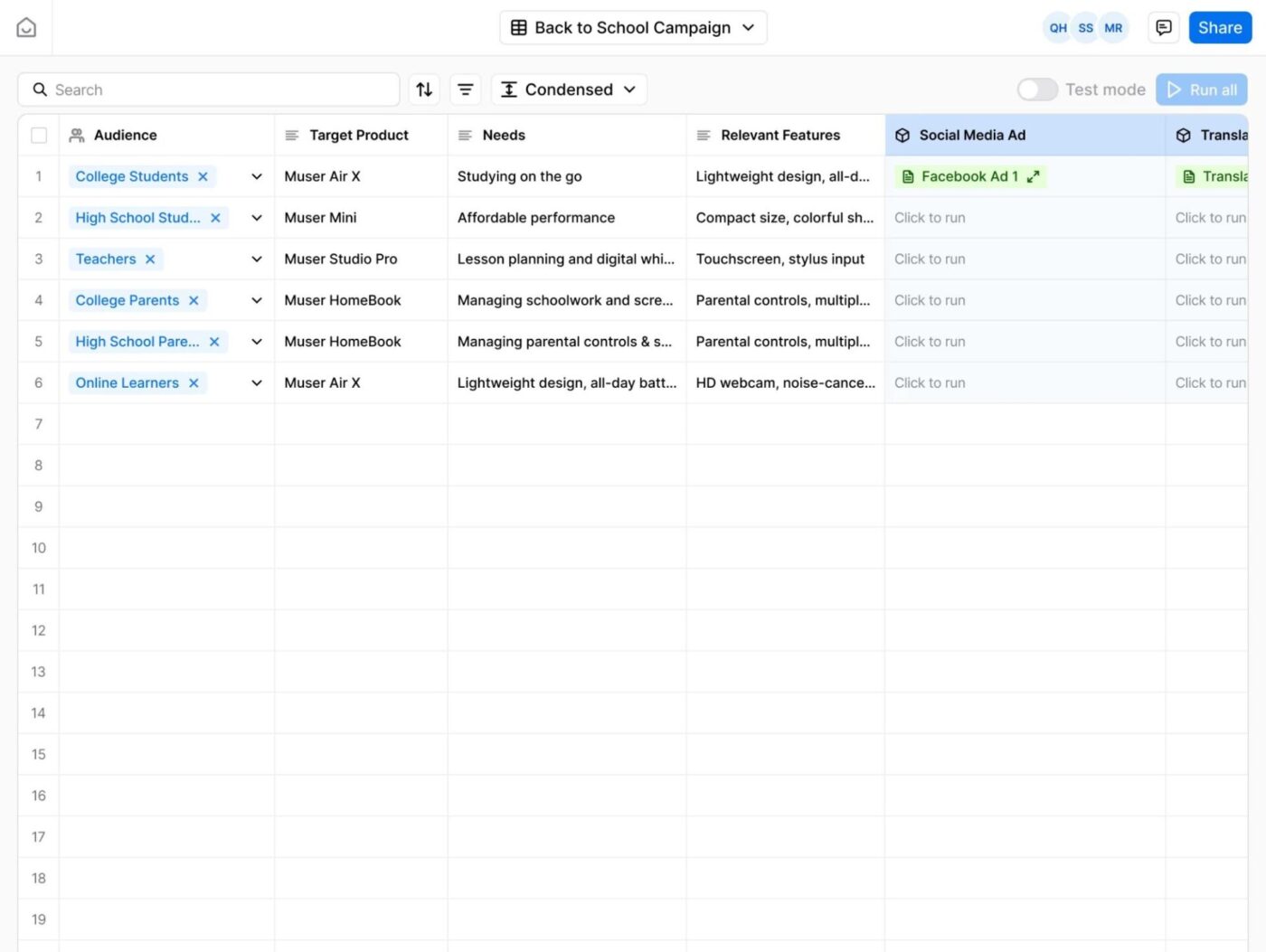Click the search magnifier icon
This screenshot has height=952, width=1266.
click(x=40, y=89)
